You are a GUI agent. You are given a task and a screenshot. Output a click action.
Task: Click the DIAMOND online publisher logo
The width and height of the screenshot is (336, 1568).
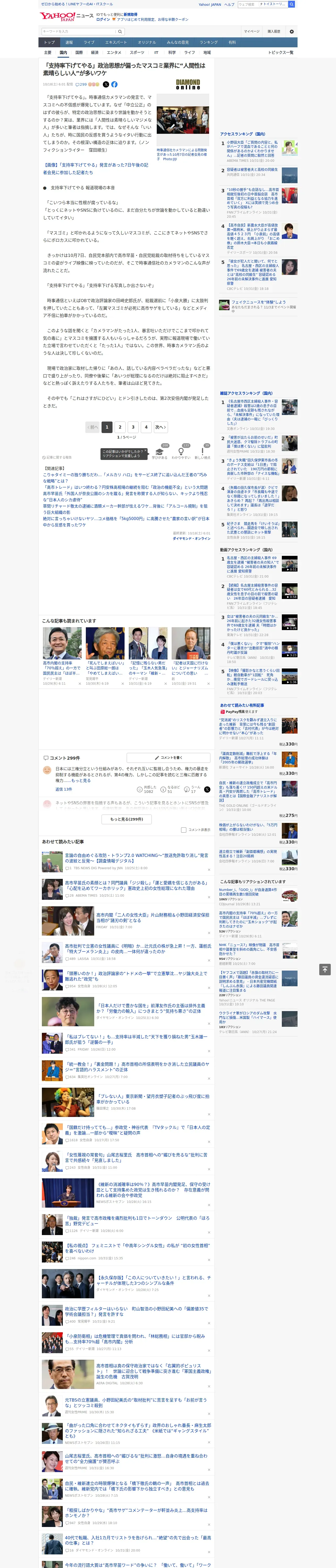188,85
